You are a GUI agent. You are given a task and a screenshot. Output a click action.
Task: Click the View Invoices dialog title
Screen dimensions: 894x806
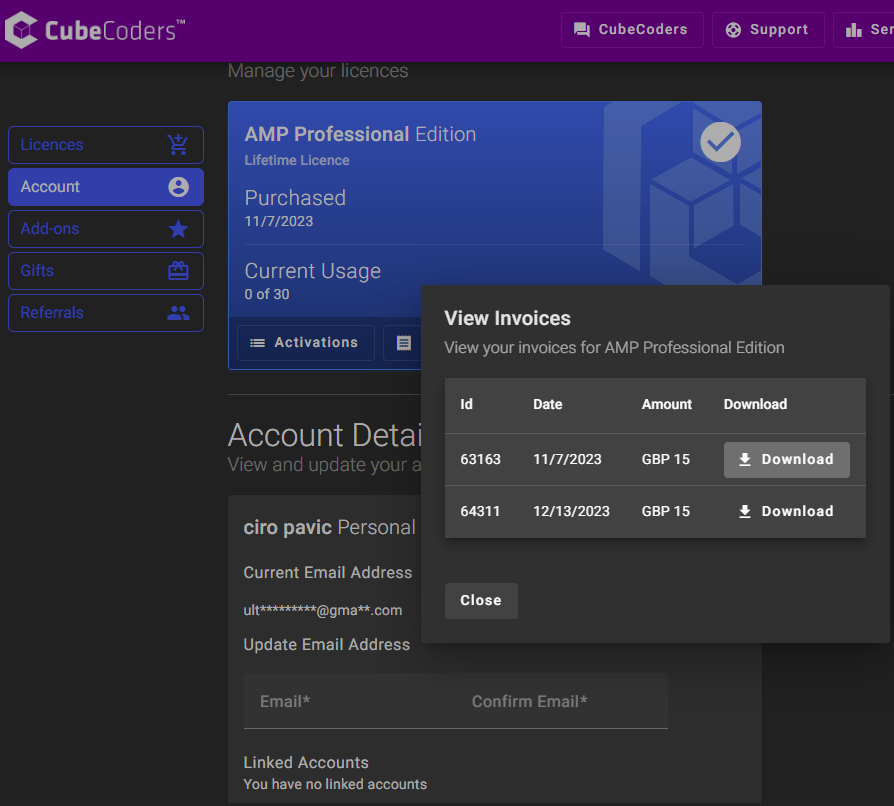507,319
